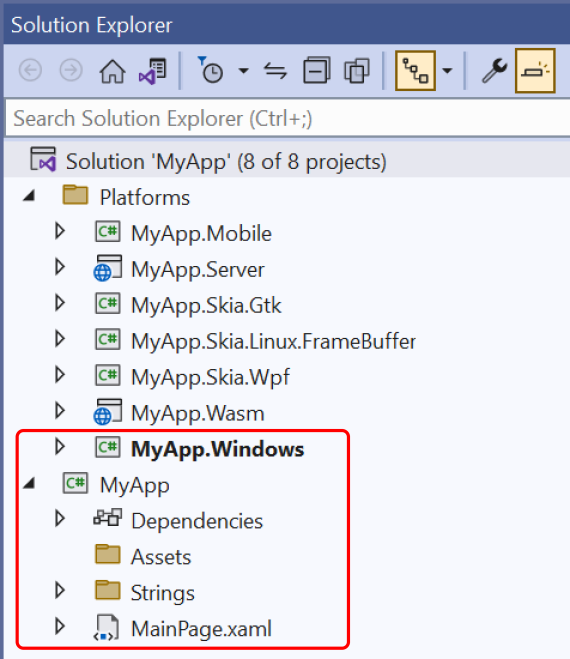
Task: Select MyApp.Mobile project
Action: tap(201, 234)
